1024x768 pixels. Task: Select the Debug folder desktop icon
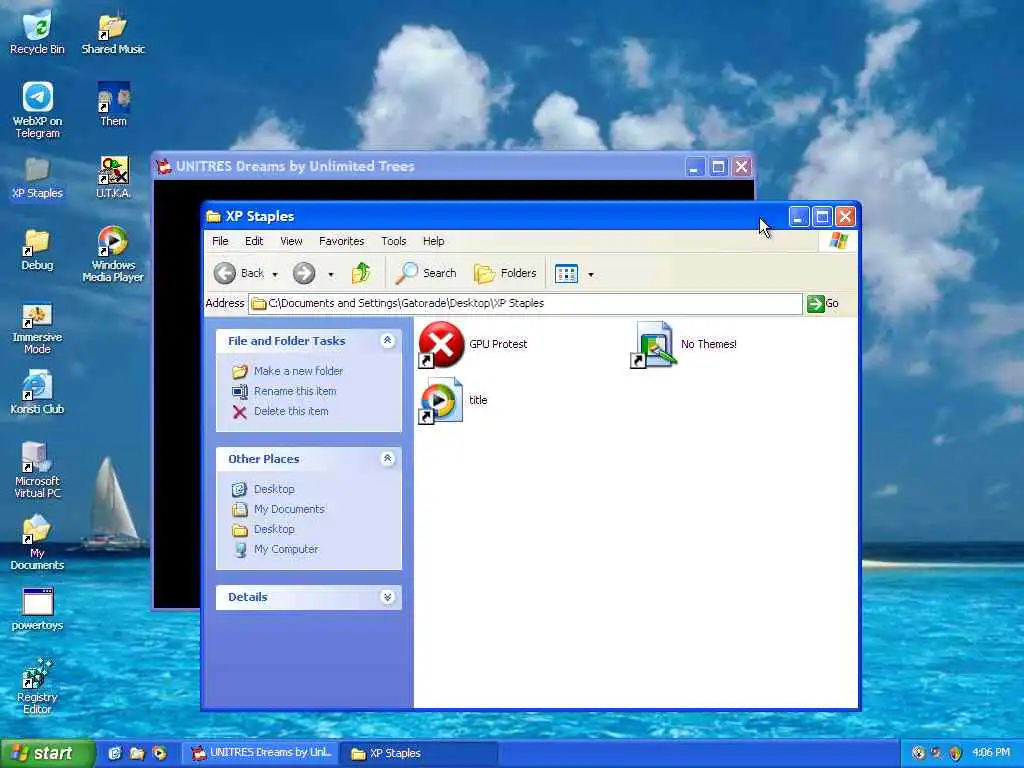pos(37,249)
